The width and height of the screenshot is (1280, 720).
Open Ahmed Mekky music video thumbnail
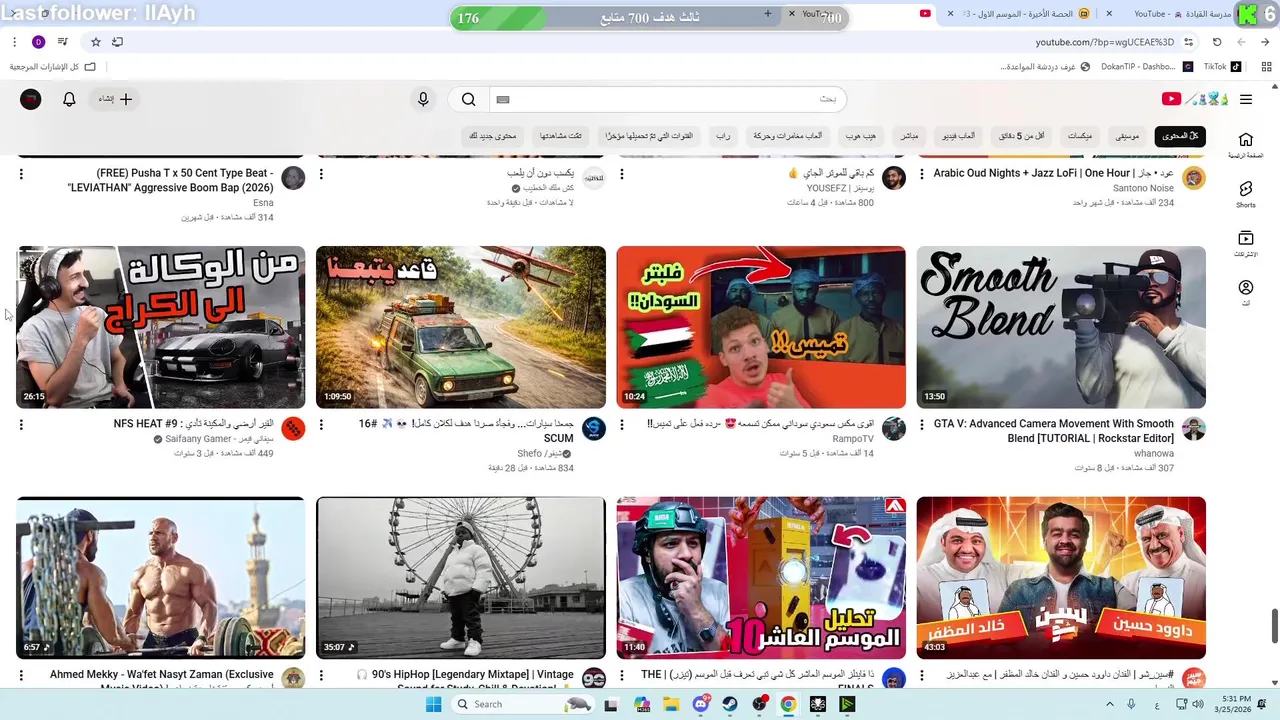[x=161, y=578]
